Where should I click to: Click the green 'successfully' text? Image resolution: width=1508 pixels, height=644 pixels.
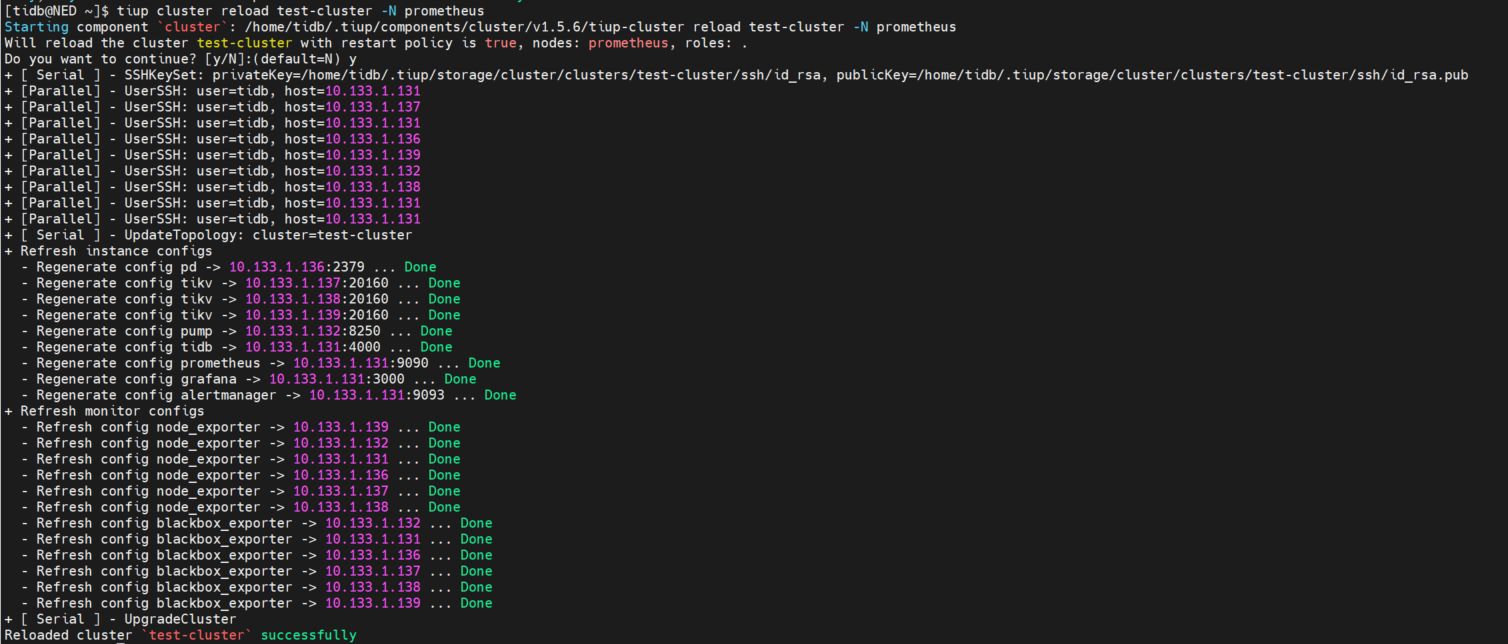tap(308, 635)
